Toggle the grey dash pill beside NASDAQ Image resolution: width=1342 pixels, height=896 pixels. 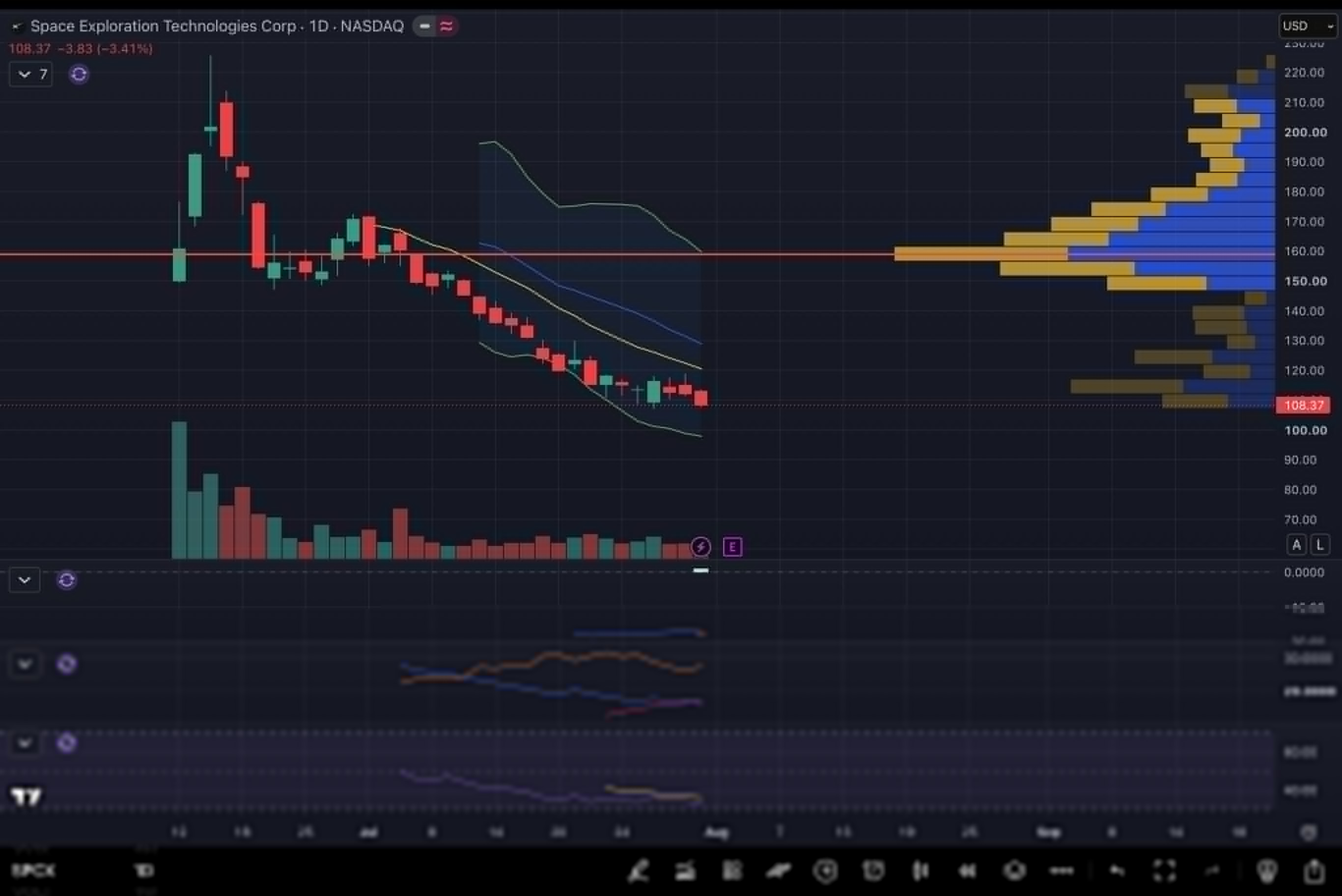point(424,27)
